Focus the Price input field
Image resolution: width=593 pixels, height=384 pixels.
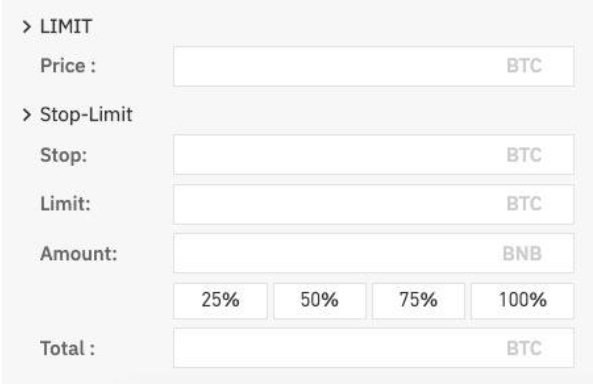pyautogui.click(x=374, y=66)
